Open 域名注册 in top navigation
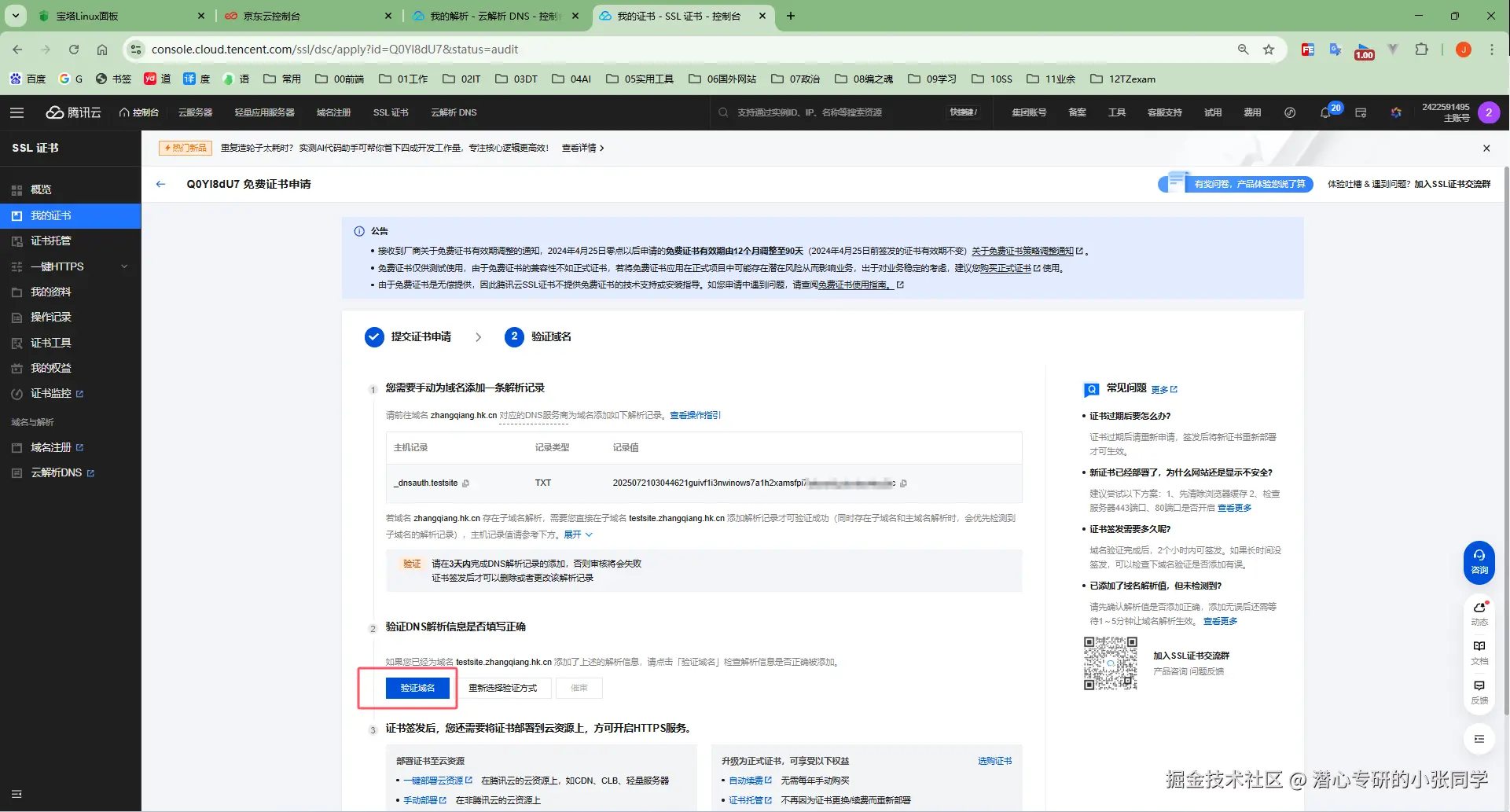The image size is (1510, 812). coord(333,112)
